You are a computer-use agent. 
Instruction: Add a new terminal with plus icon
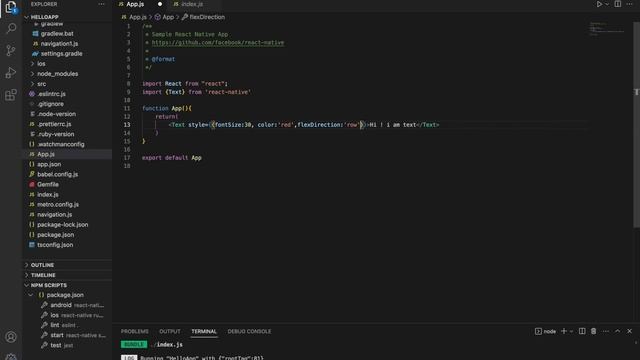564,331
